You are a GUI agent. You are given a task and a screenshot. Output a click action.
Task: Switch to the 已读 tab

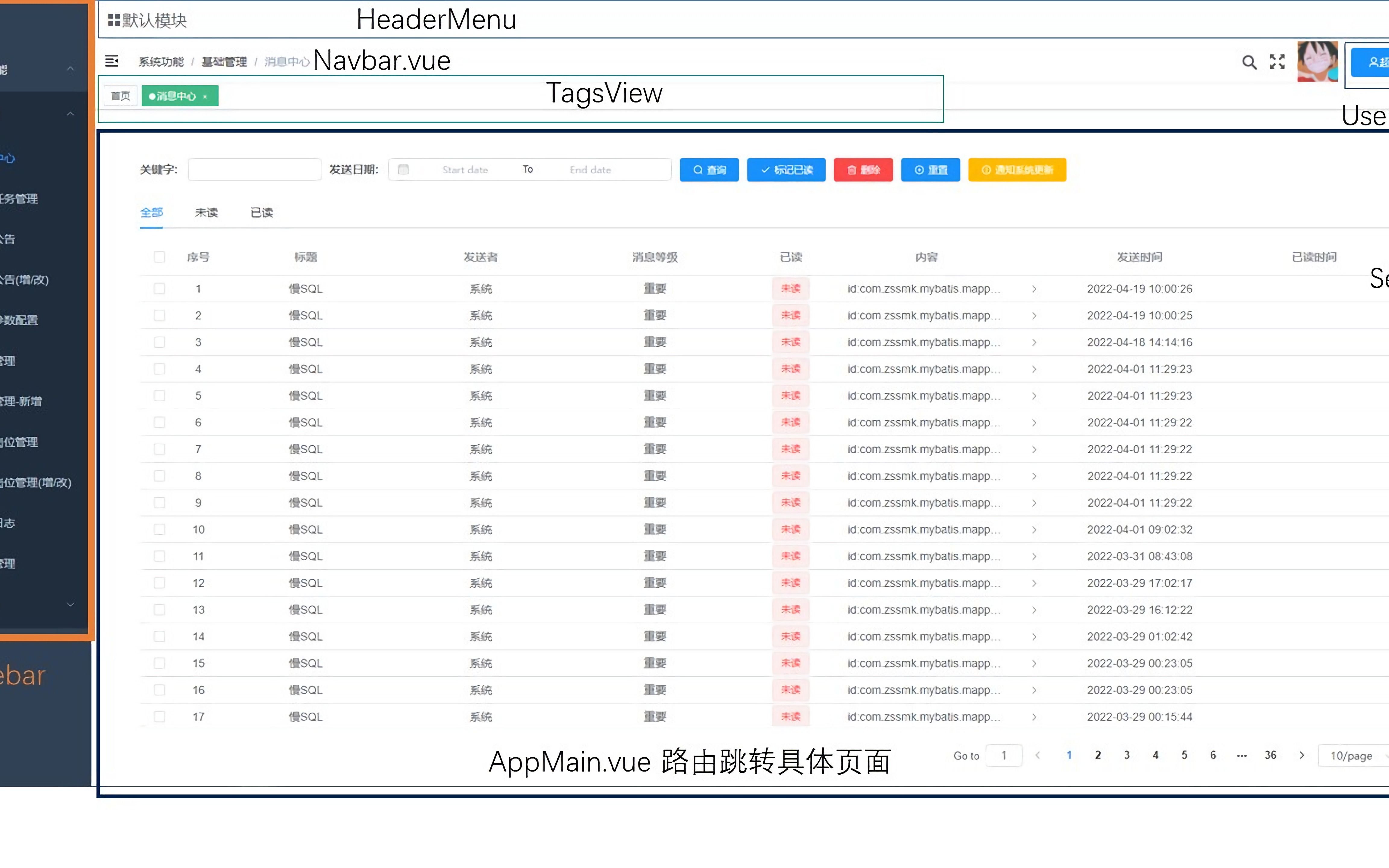(x=262, y=213)
